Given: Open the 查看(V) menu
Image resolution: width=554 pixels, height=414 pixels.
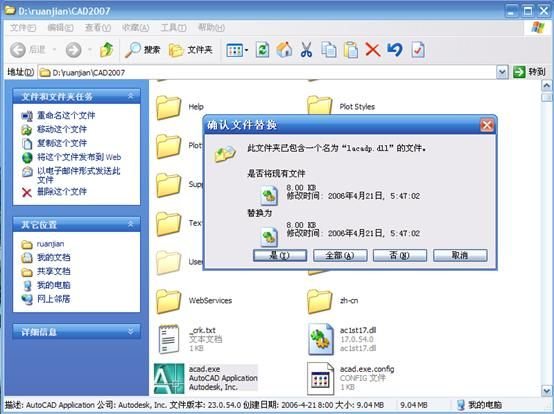Looking at the screenshot, I should pyautogui.click(x=98, y=28).
